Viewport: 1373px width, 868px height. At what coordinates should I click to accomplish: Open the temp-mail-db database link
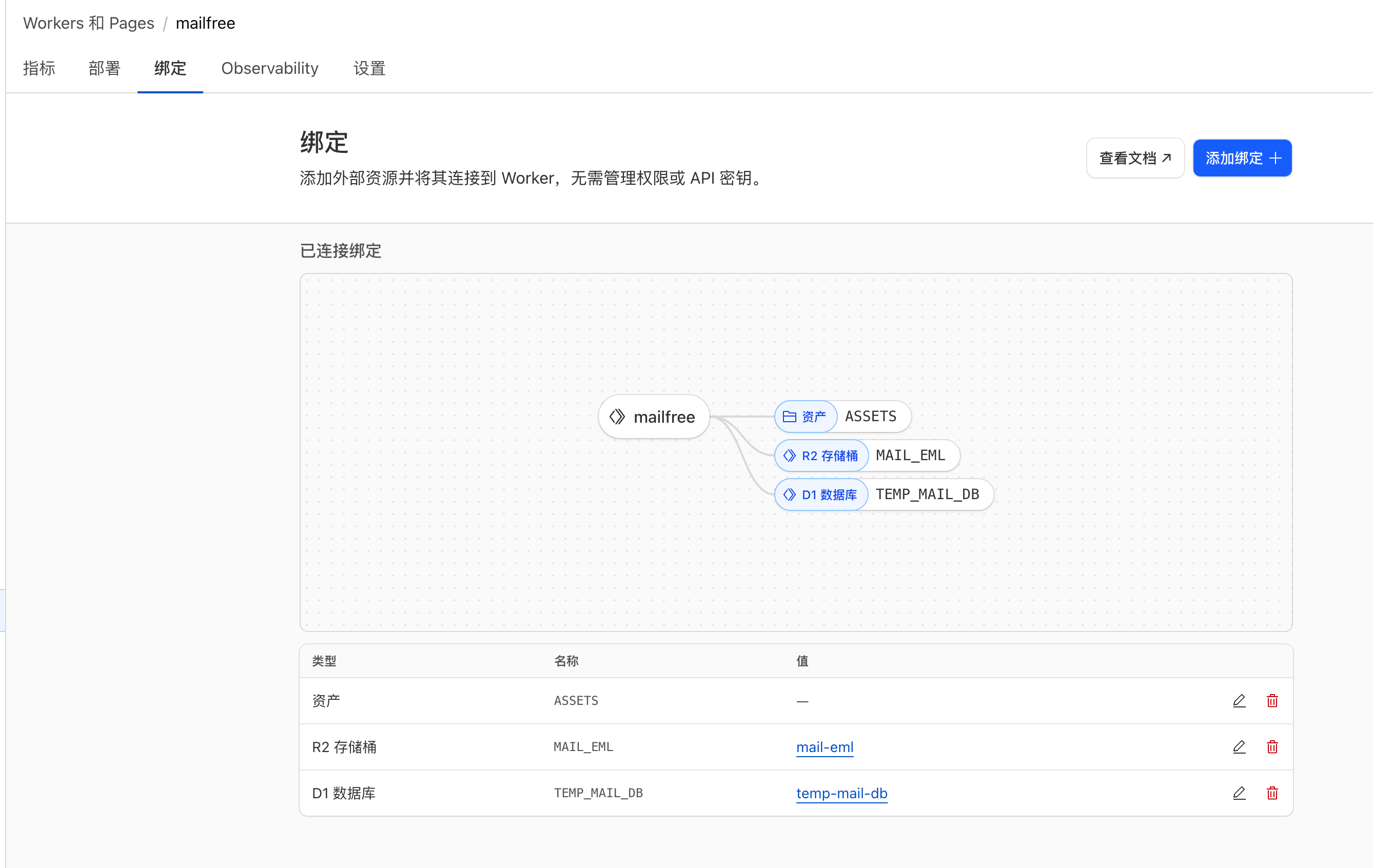pyautogui.click(x=841, y=793)
